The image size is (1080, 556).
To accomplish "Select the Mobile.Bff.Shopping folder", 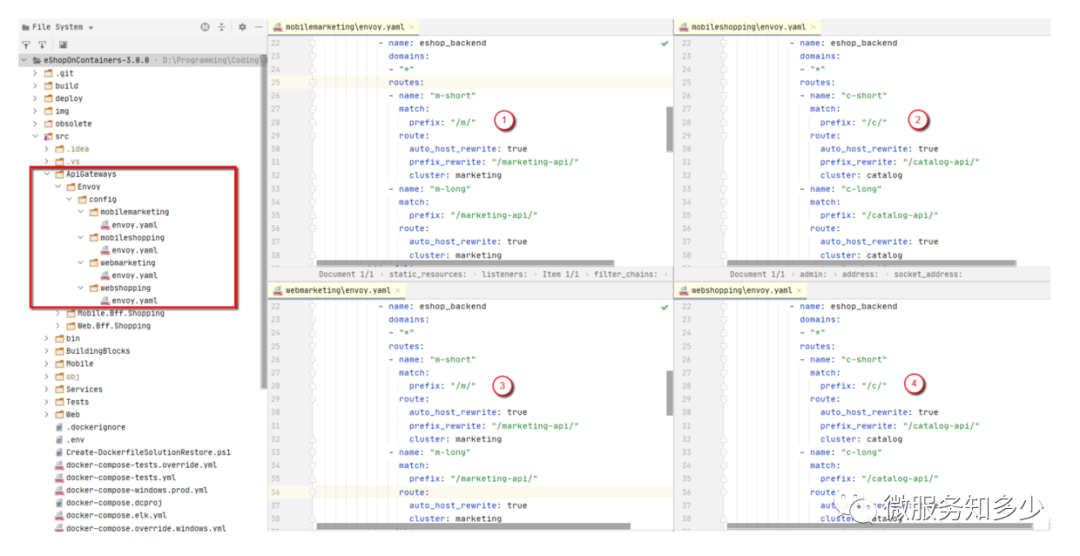I will point(121,313).
